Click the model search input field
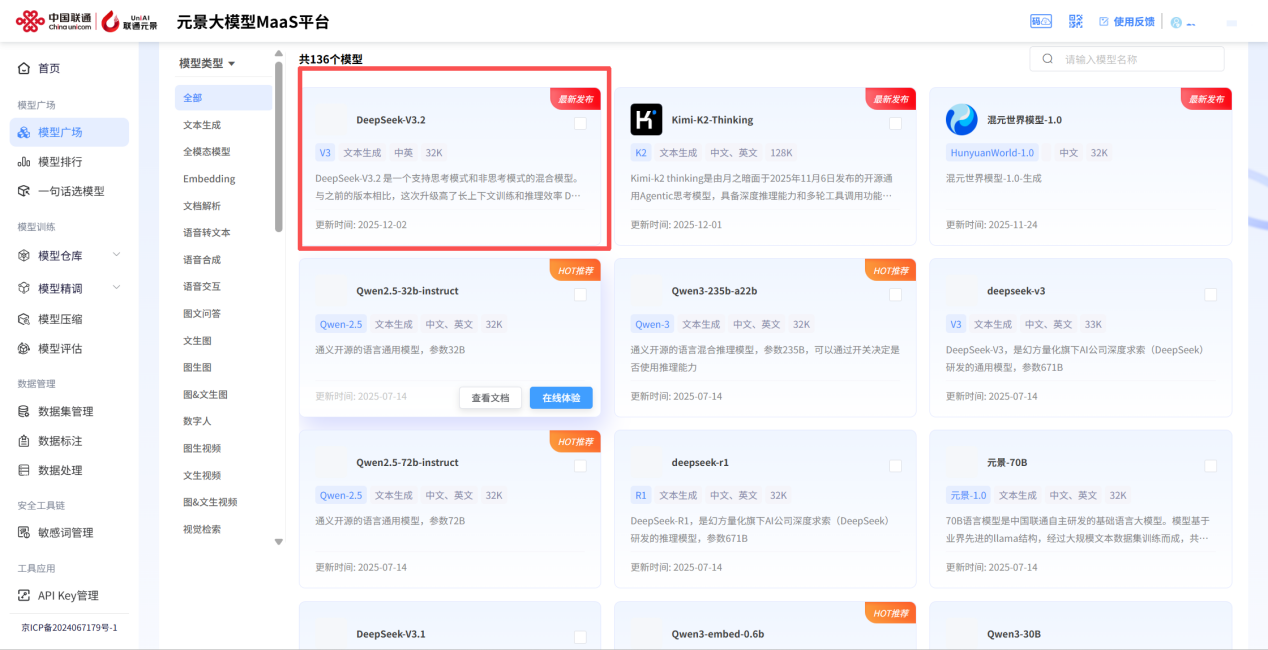 click(x=1127, y=59)
